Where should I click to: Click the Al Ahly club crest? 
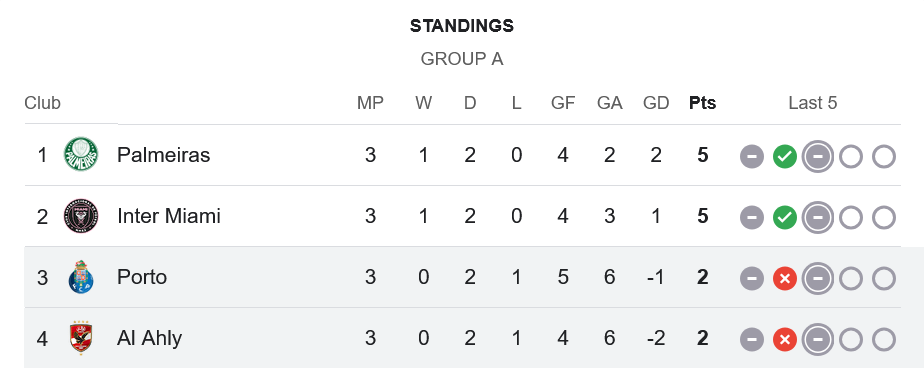(81, 338)
